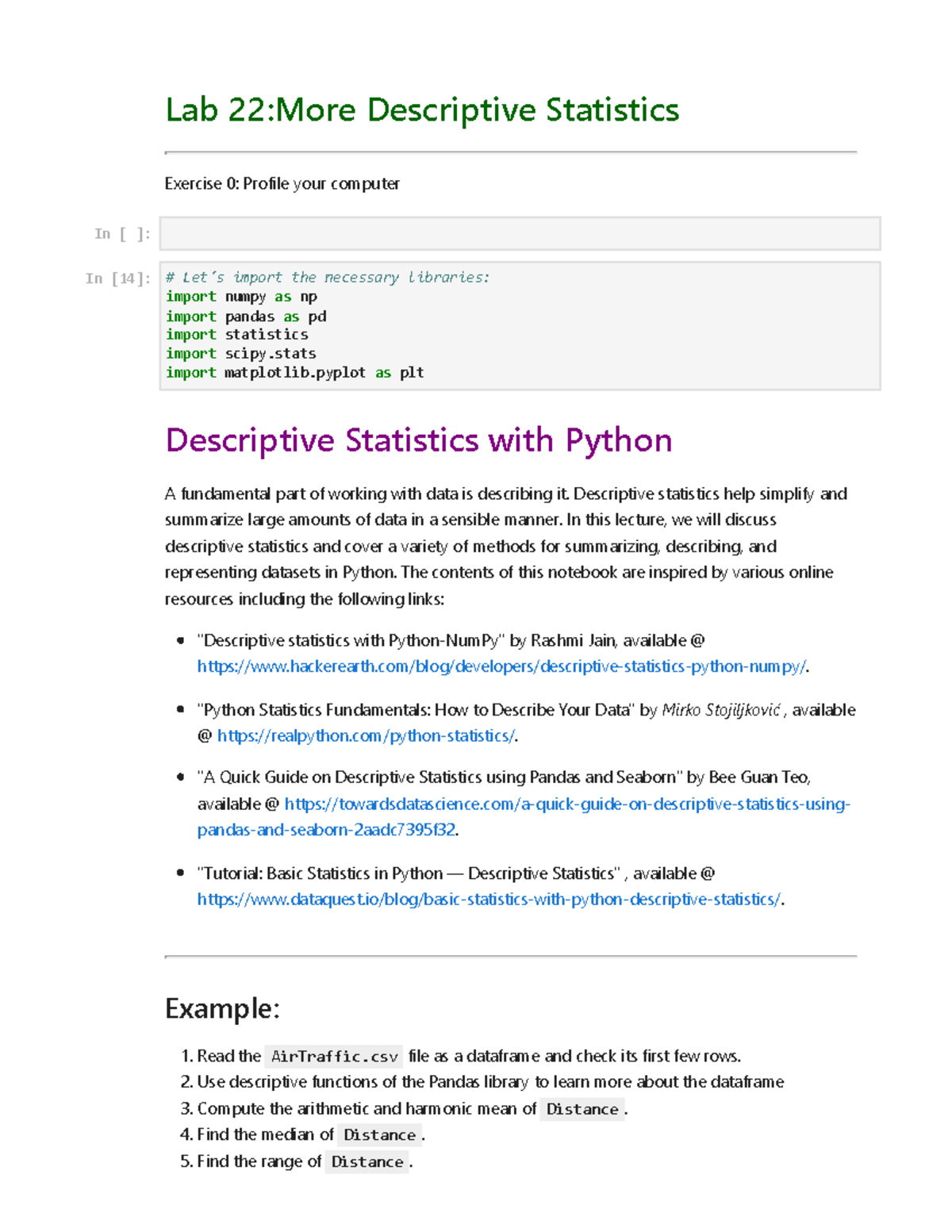
Task: Select the Lab 22 heading
Action: [422, 110]
